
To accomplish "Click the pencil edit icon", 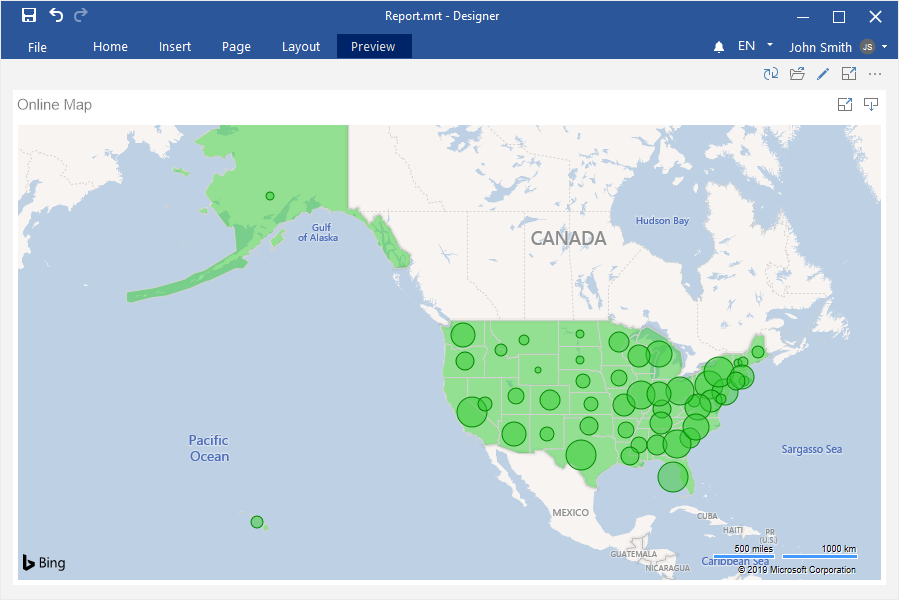I will point(823,74).
